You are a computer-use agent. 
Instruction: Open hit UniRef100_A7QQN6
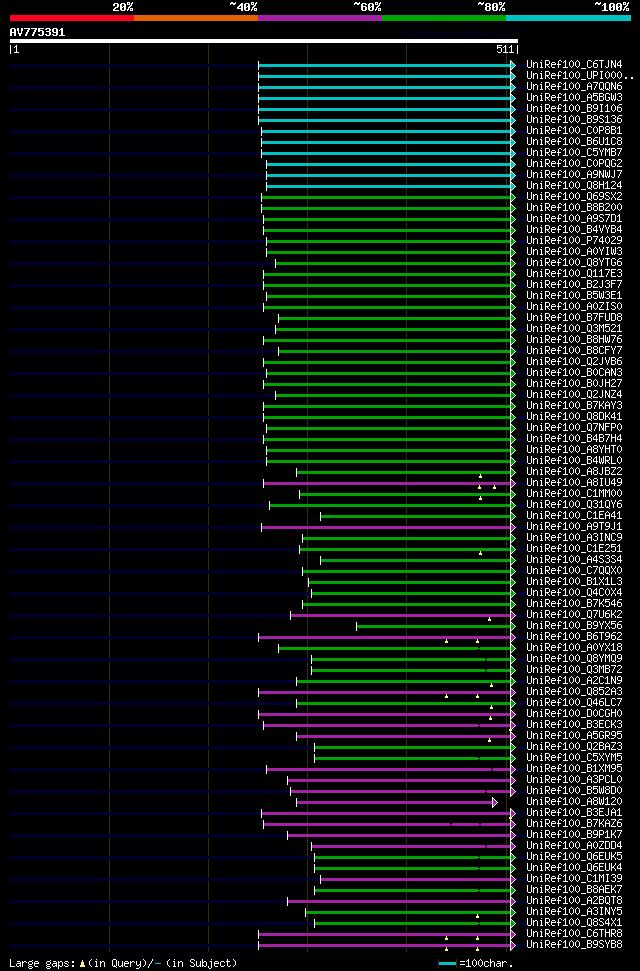click(x=574, y=87)
